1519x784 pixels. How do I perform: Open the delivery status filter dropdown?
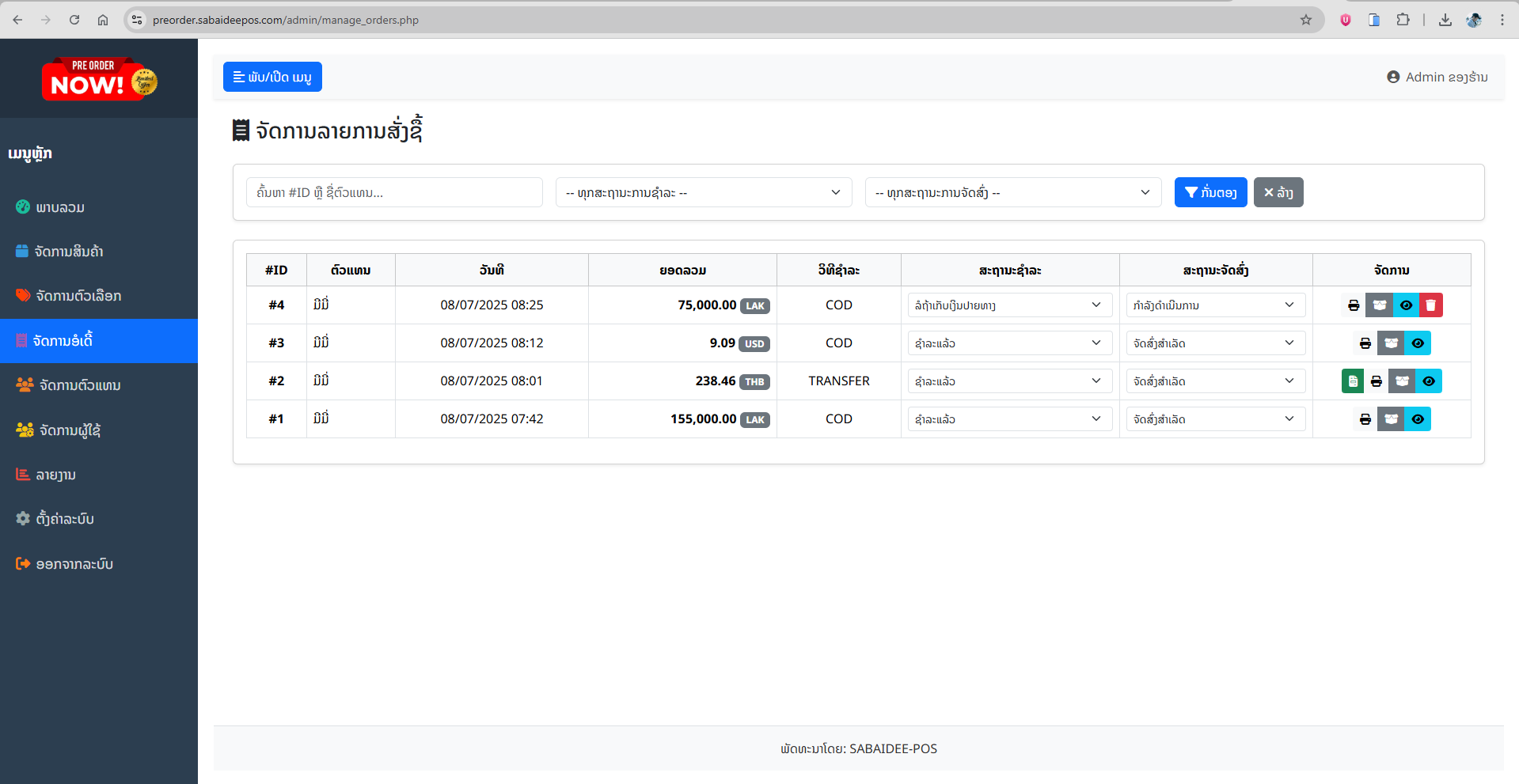pos(1012,192)
